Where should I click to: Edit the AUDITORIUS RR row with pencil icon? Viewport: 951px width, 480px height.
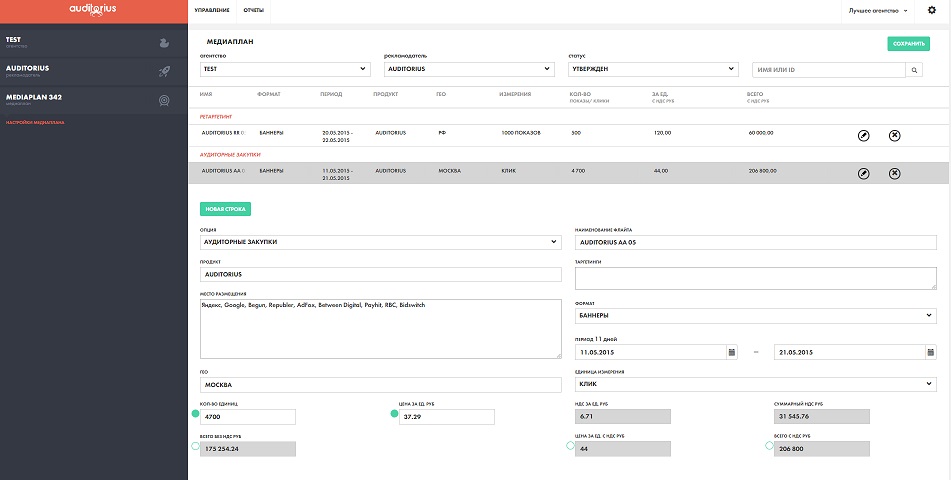point(864,135)
